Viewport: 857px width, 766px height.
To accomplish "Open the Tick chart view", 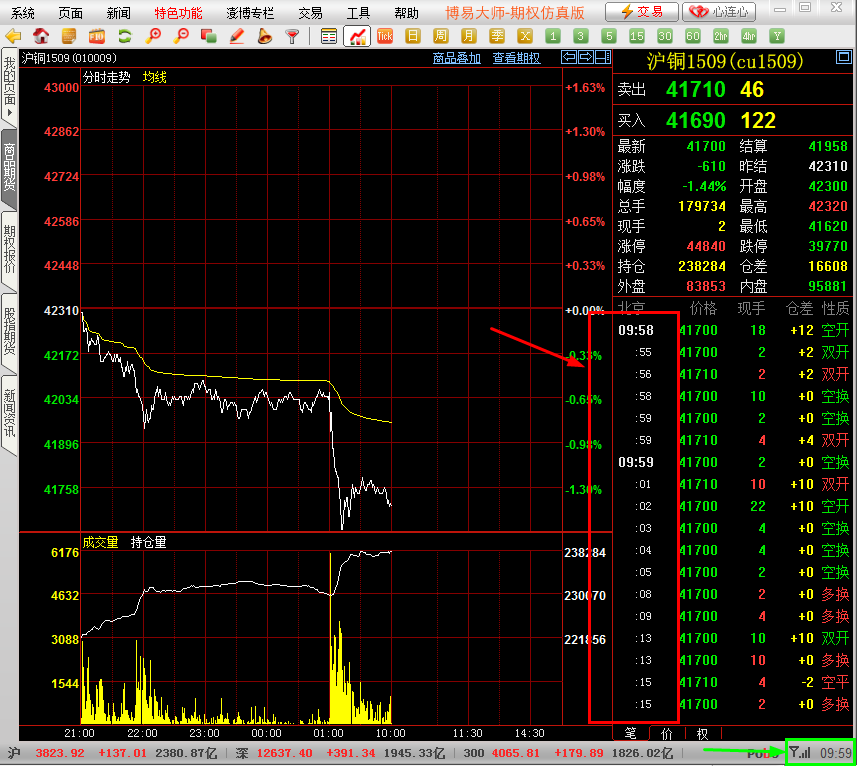I will 385,36.
